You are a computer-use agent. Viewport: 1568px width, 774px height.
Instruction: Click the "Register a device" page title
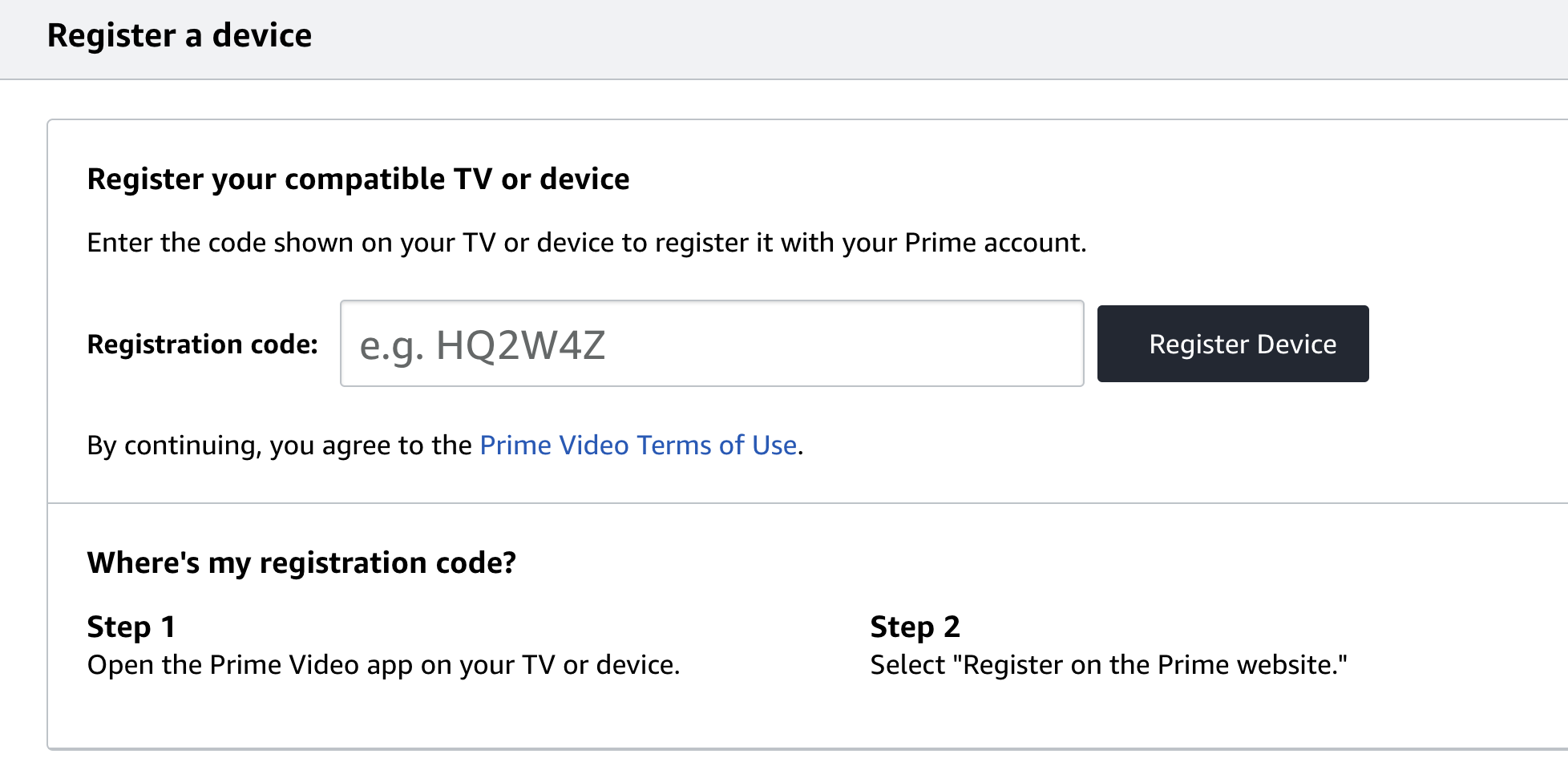[x=180, y=36]
